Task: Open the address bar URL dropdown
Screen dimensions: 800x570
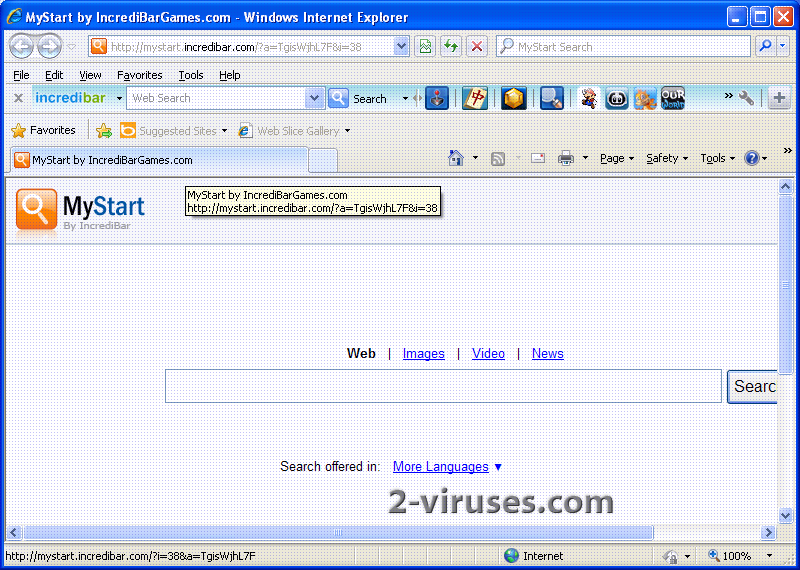Action: [x=402, y=46]
